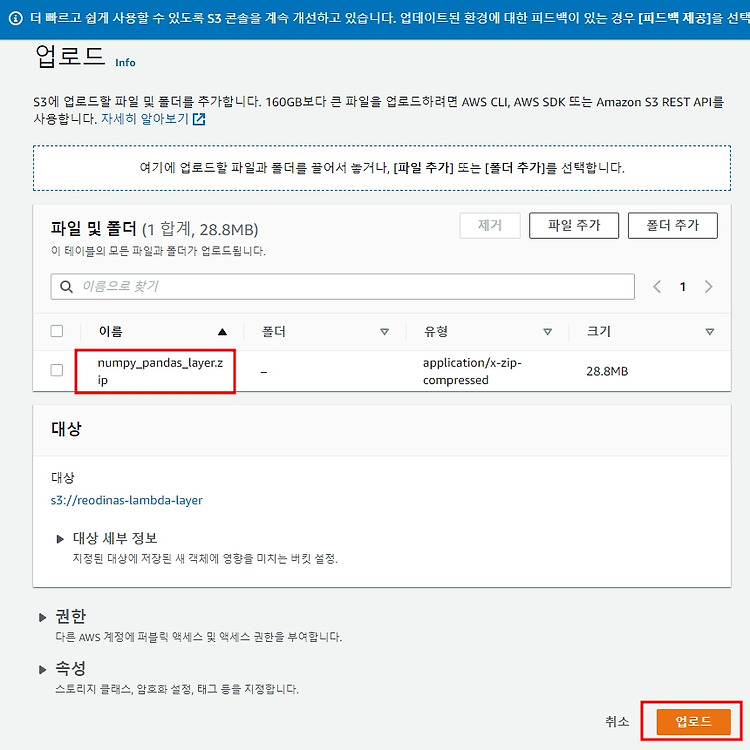Expand the 대상 세부 정보 section
Image resolution: width=750 pixels, height=750 pixels.
pos(60,539)
